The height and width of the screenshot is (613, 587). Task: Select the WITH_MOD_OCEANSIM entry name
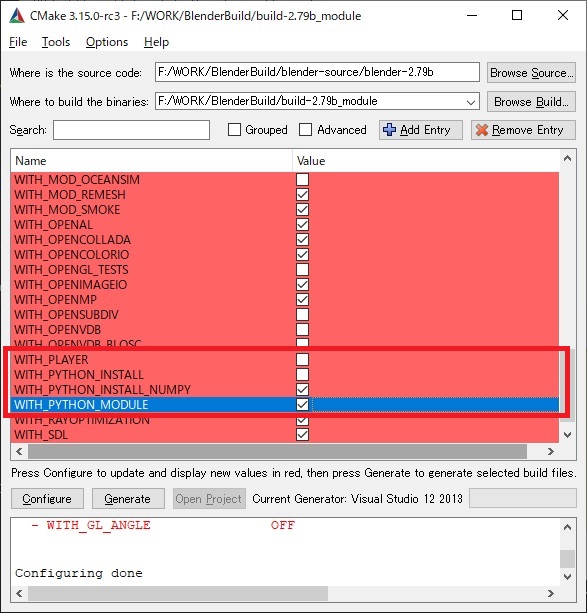[77, 180]
